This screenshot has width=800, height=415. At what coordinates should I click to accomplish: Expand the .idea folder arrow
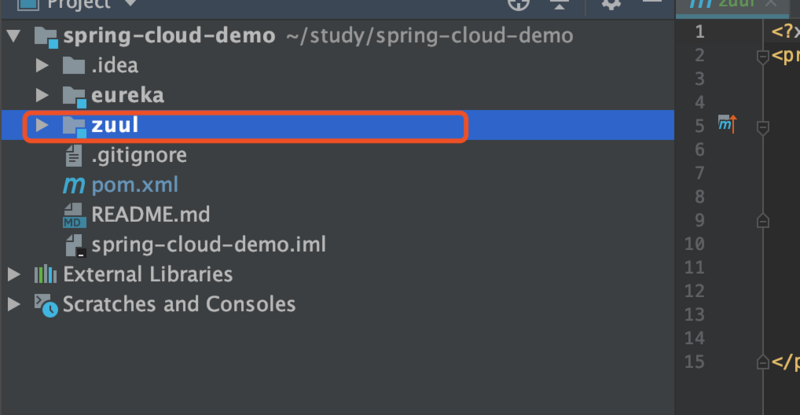coord(42,66)
